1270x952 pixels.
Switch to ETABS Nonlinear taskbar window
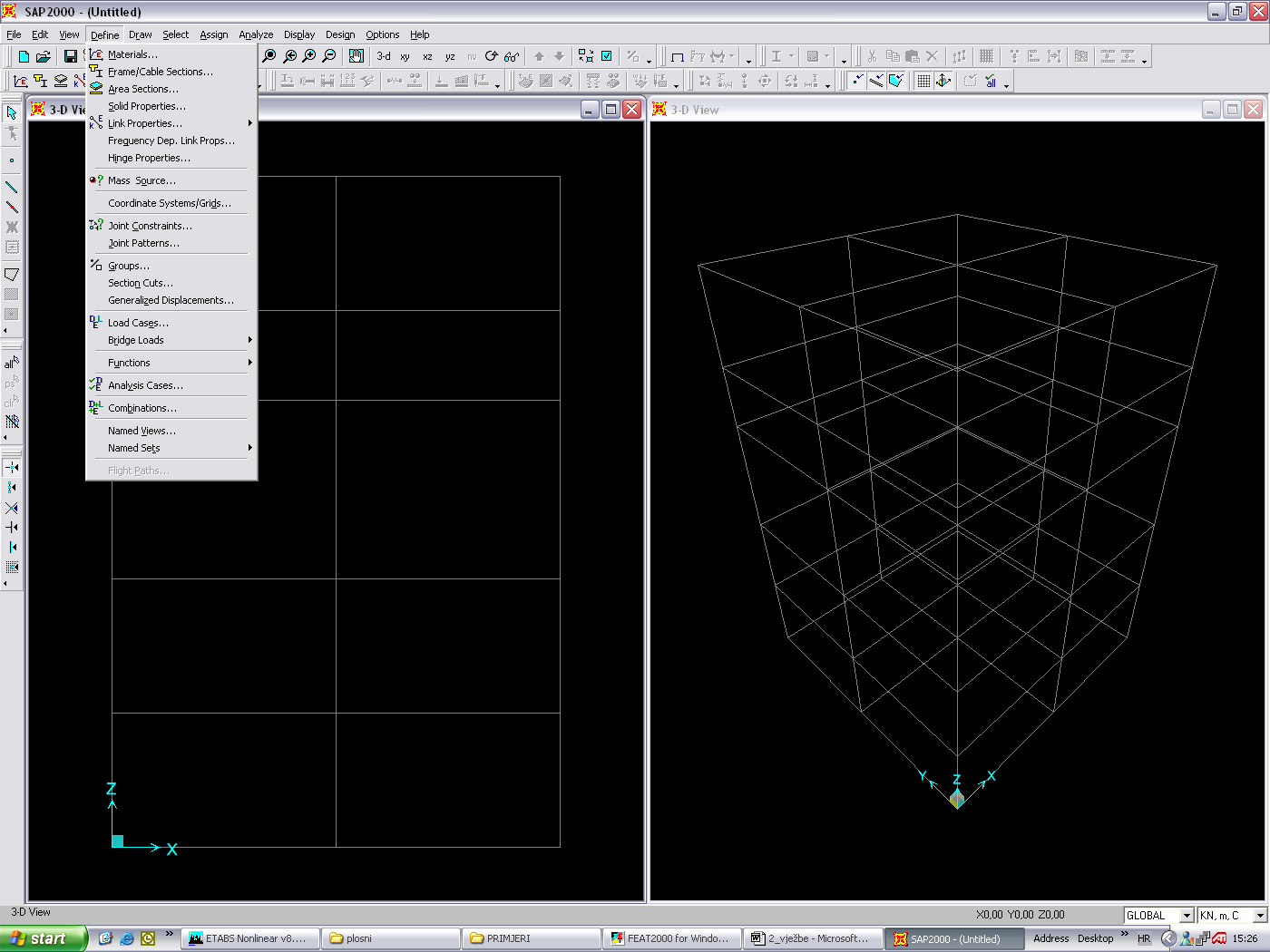[251, 938]
